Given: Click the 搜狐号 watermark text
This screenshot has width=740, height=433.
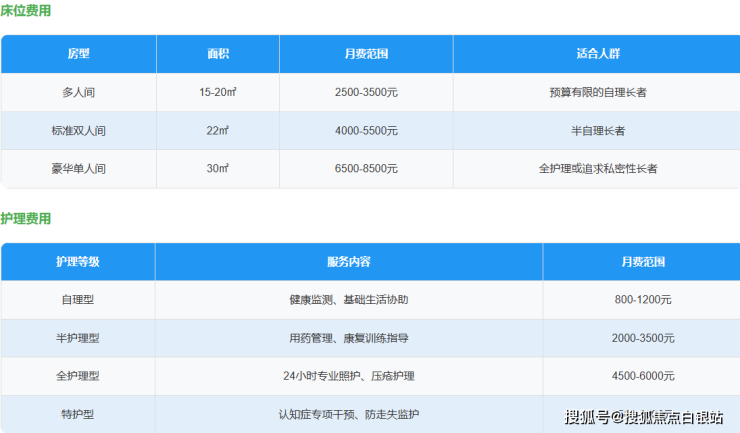Looking at the screenshot, I should (587, 417).
